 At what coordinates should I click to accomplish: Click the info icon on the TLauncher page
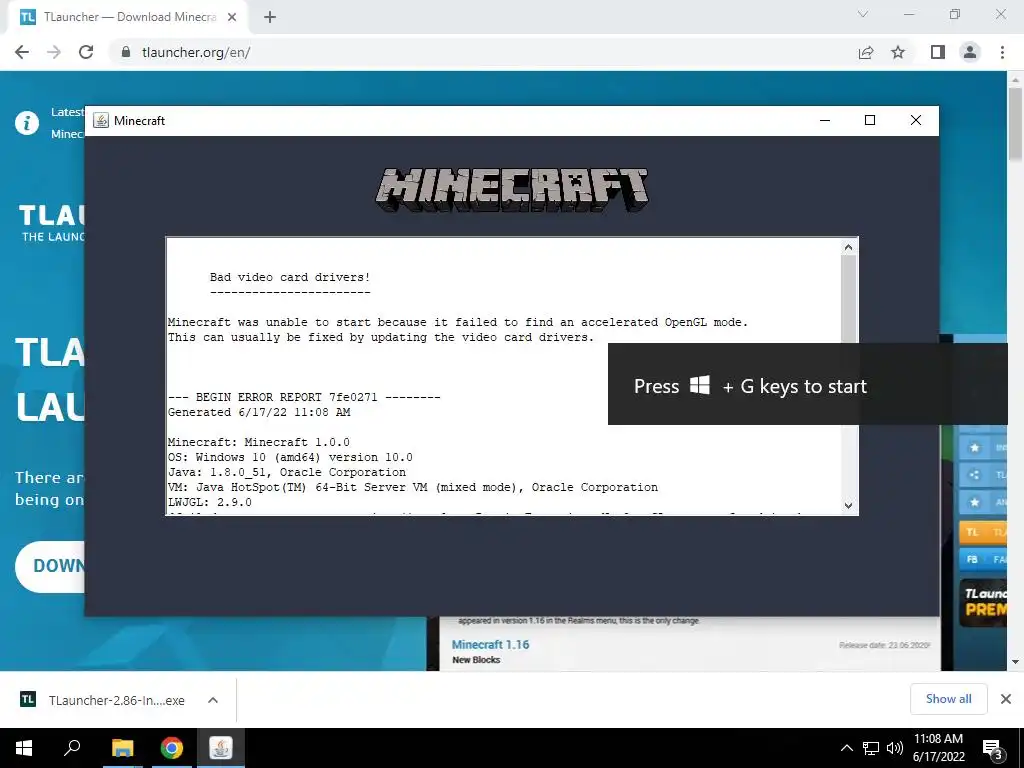coord(27,123)
